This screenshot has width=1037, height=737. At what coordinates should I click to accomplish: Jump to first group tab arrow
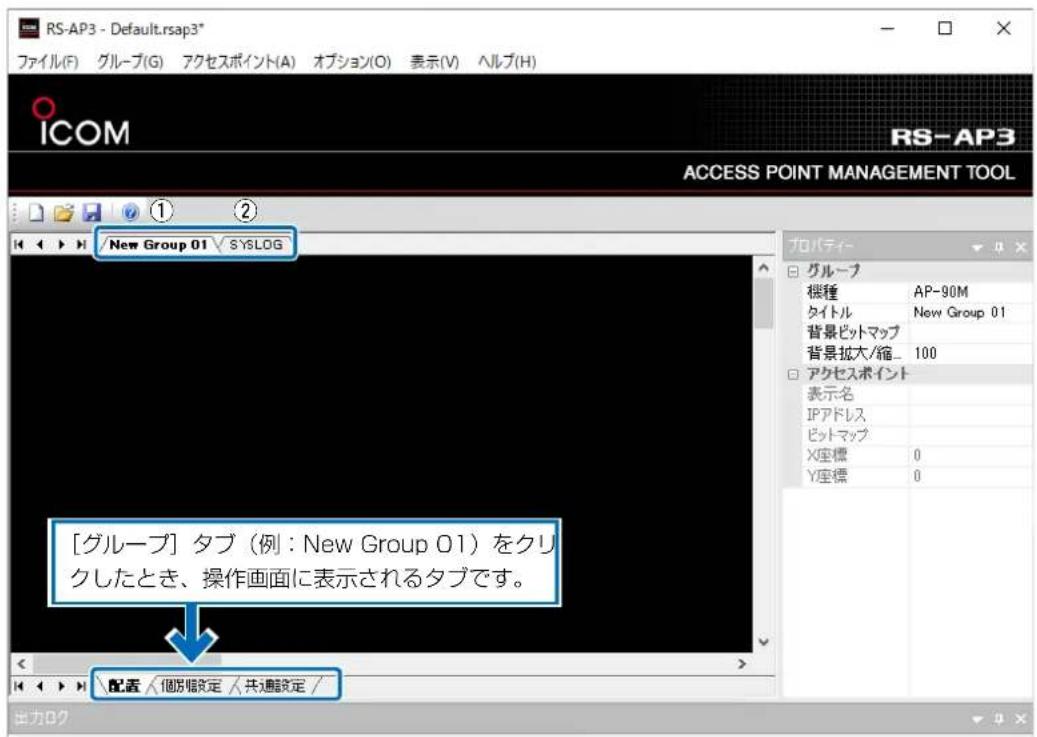19,245
